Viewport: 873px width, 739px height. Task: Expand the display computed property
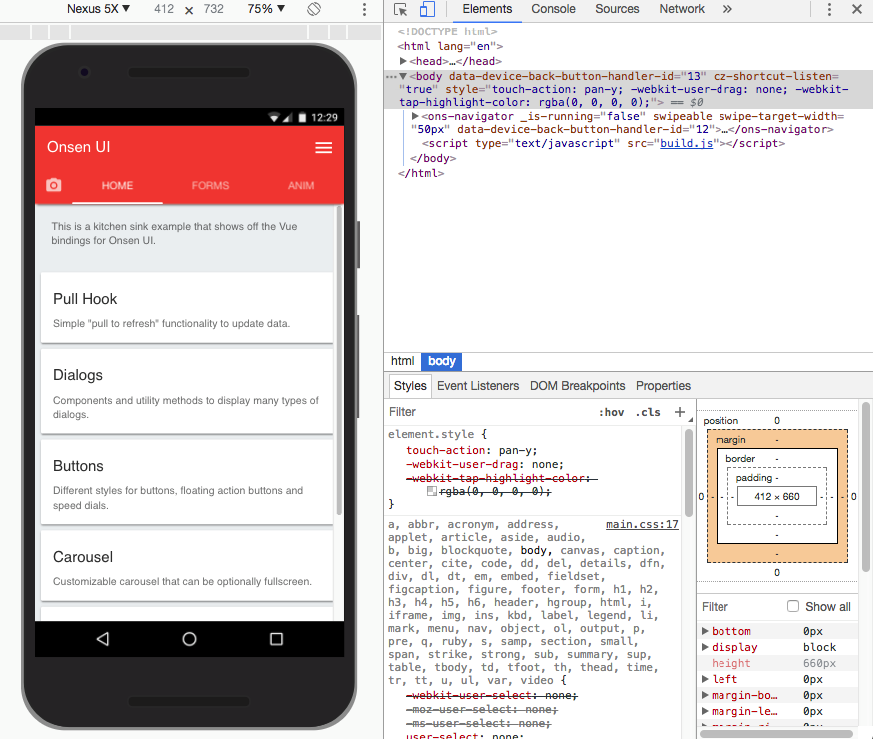pos(705,647)
